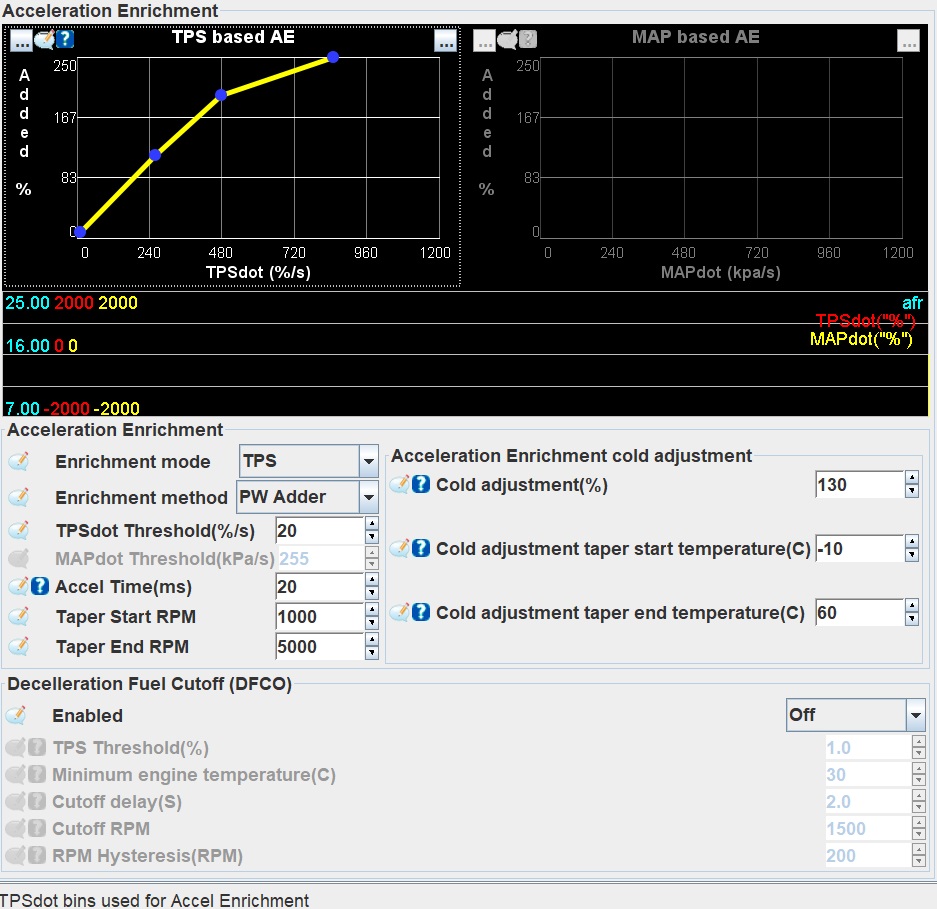Click the '25.00' afr maximum value
This screenshot has height=909, width=937.
[27, 303]
